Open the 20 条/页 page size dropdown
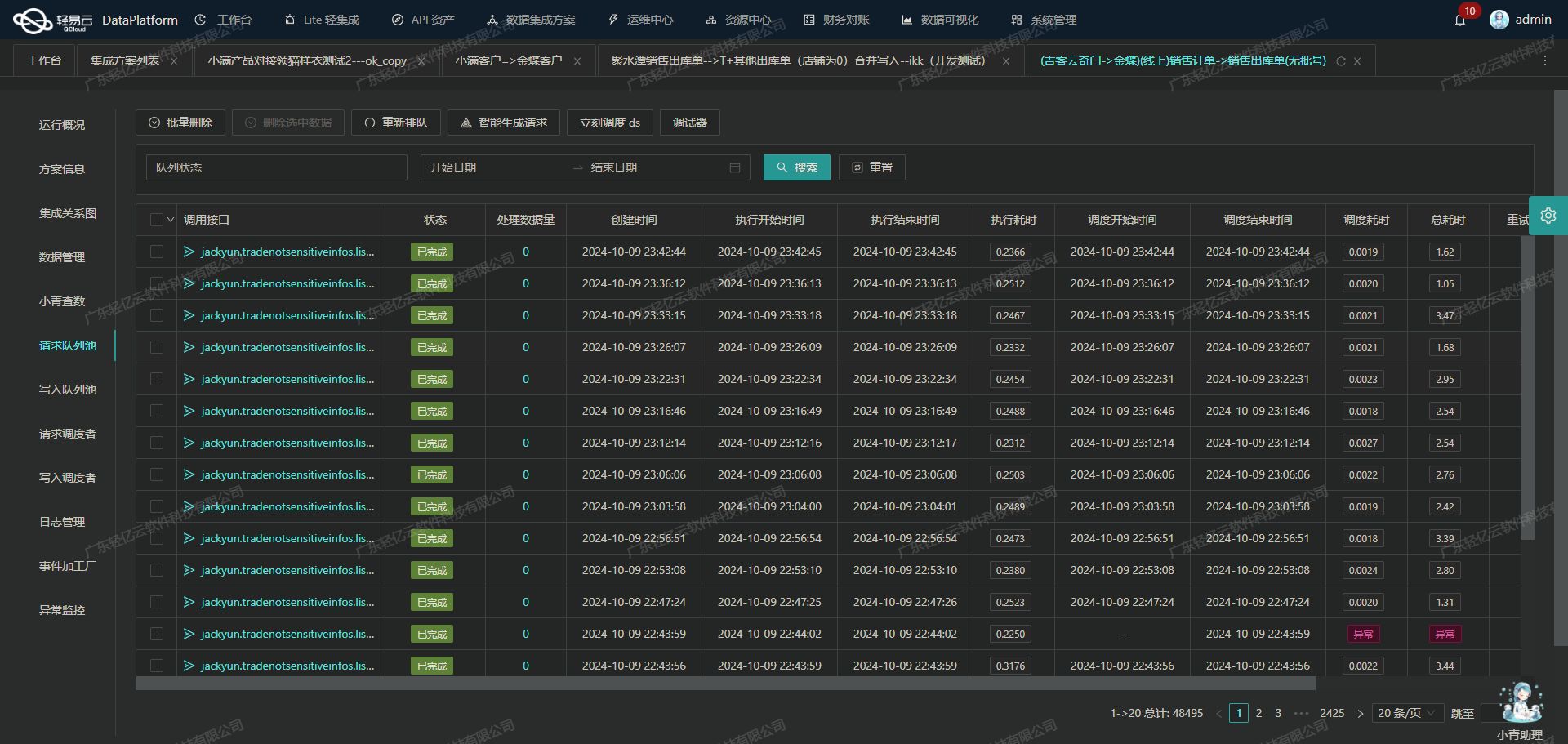The width and height of the screenshot is (1568, 744). pyautogui.click(x=1407, y=713)
